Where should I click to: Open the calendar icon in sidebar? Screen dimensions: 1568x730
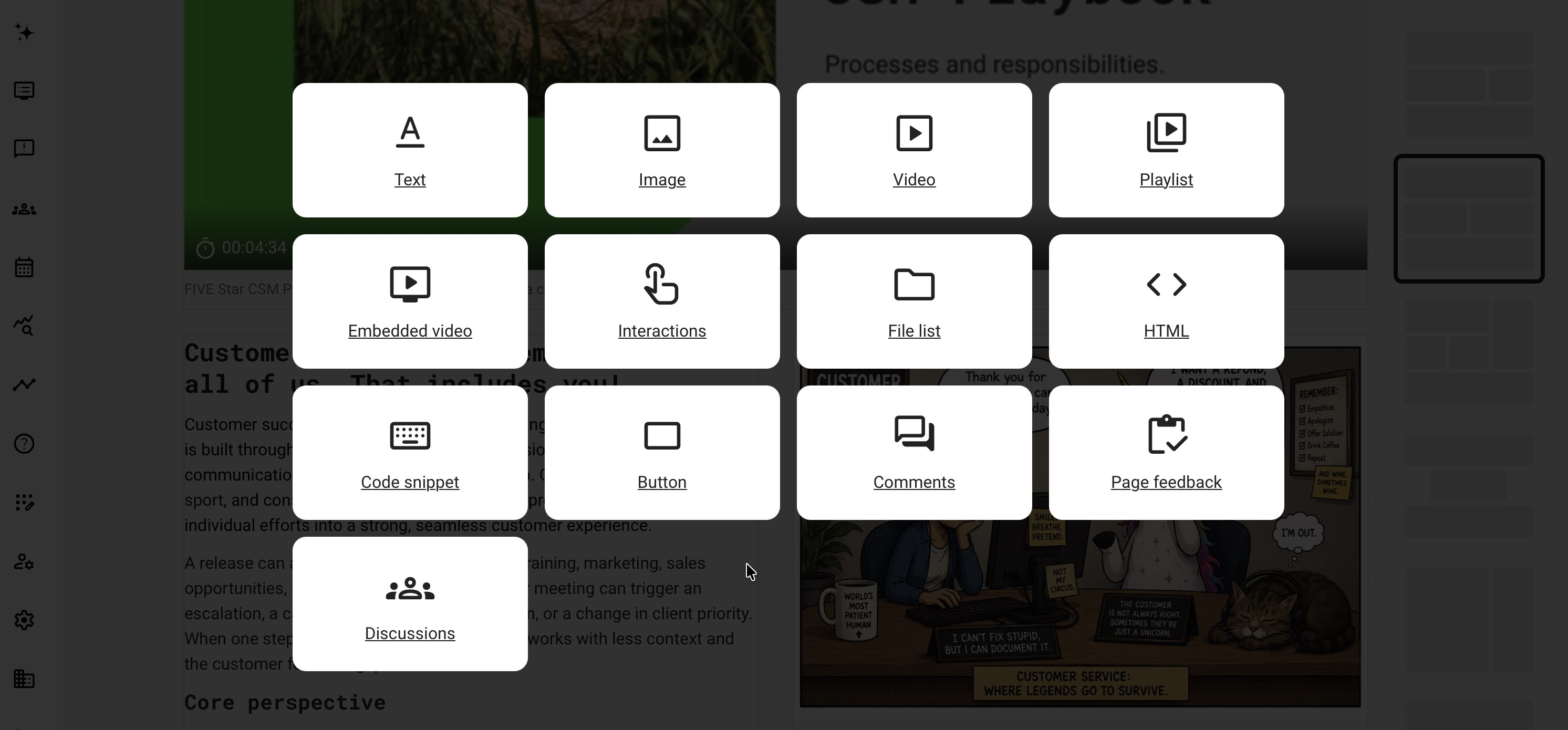pos(24,267)
